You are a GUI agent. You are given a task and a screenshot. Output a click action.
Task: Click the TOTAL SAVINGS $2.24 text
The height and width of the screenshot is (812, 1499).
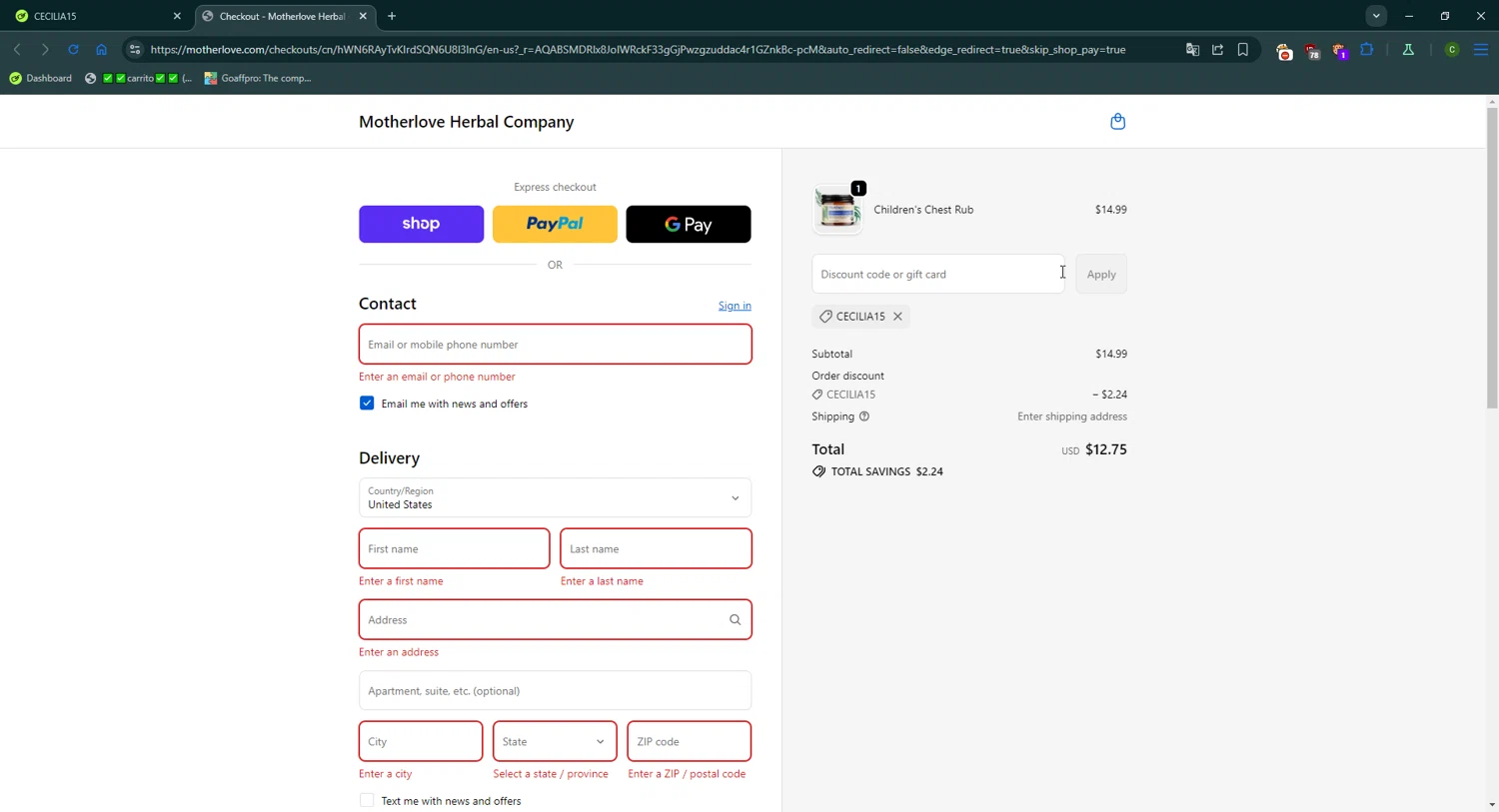pyautogui.click(x=887, y=471)
